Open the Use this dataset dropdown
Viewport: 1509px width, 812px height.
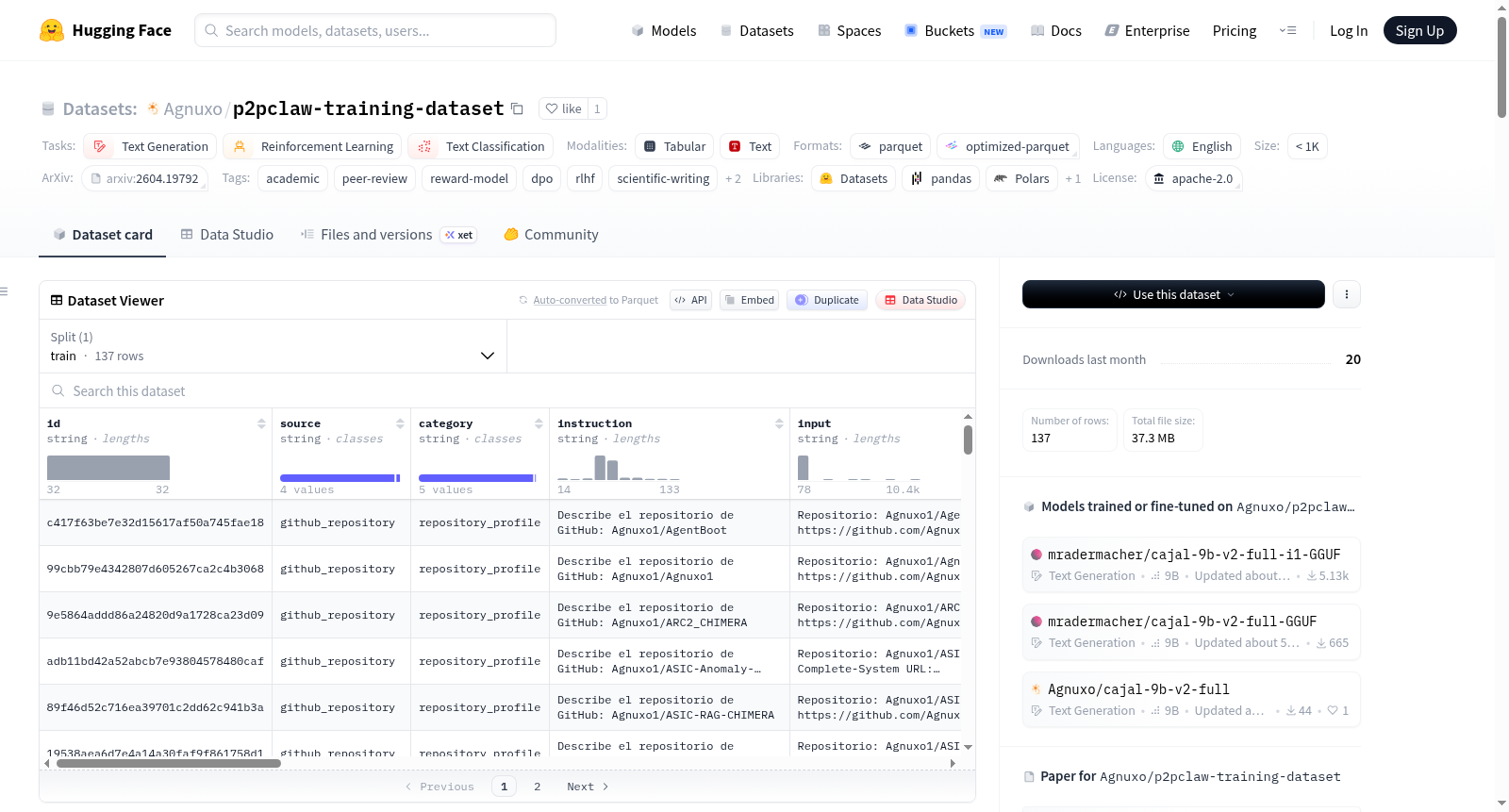1173,294
